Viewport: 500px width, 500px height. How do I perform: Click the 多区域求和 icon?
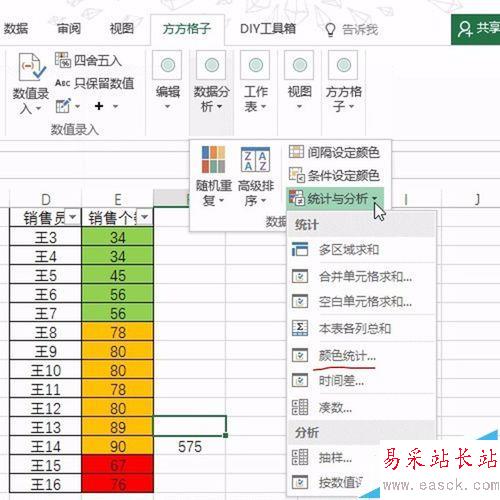tap(300, 249)
